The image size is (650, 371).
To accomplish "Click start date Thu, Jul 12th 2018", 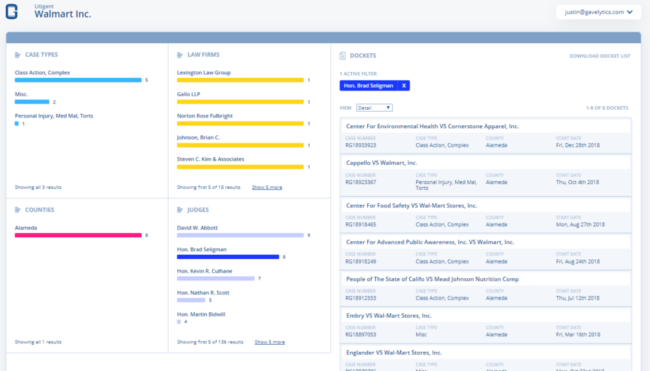I will click(577, 298).
